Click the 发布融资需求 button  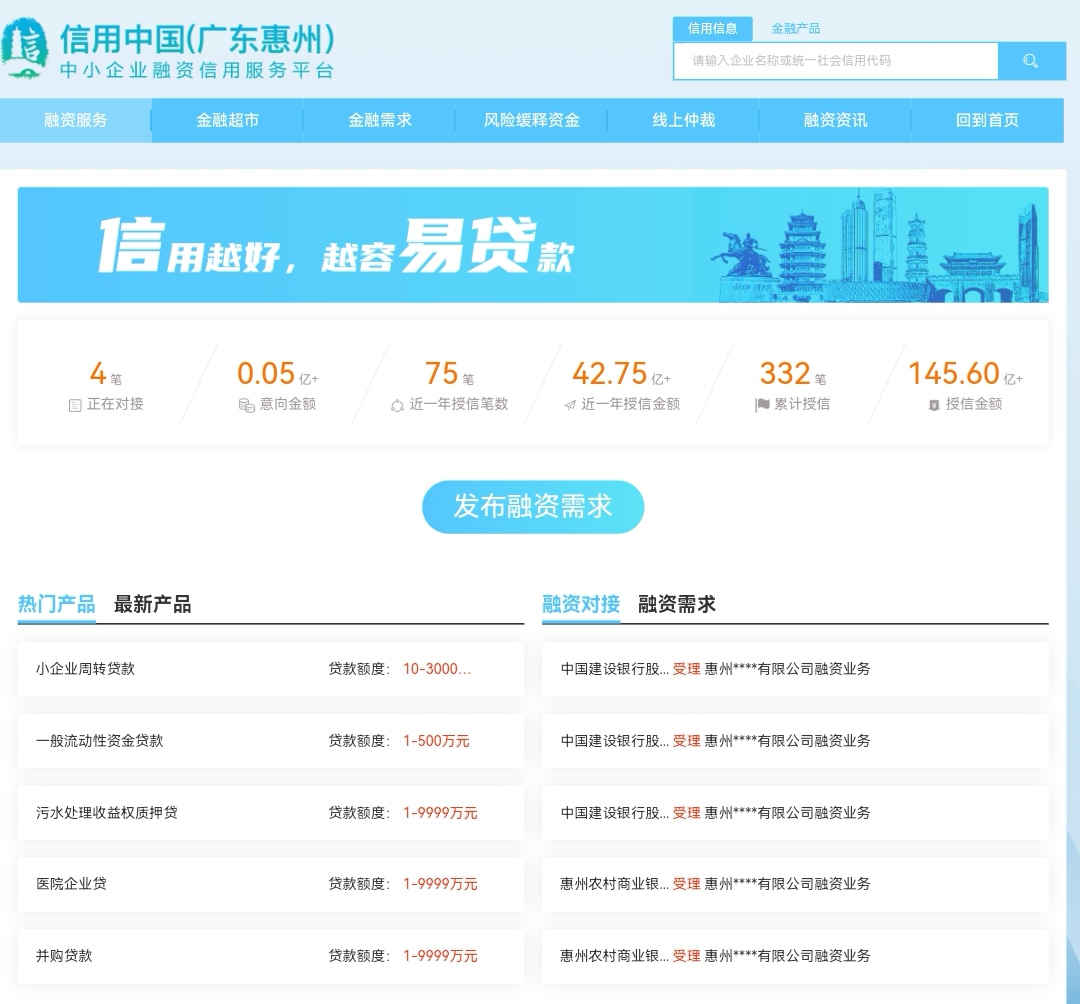(x=532, y=507)
